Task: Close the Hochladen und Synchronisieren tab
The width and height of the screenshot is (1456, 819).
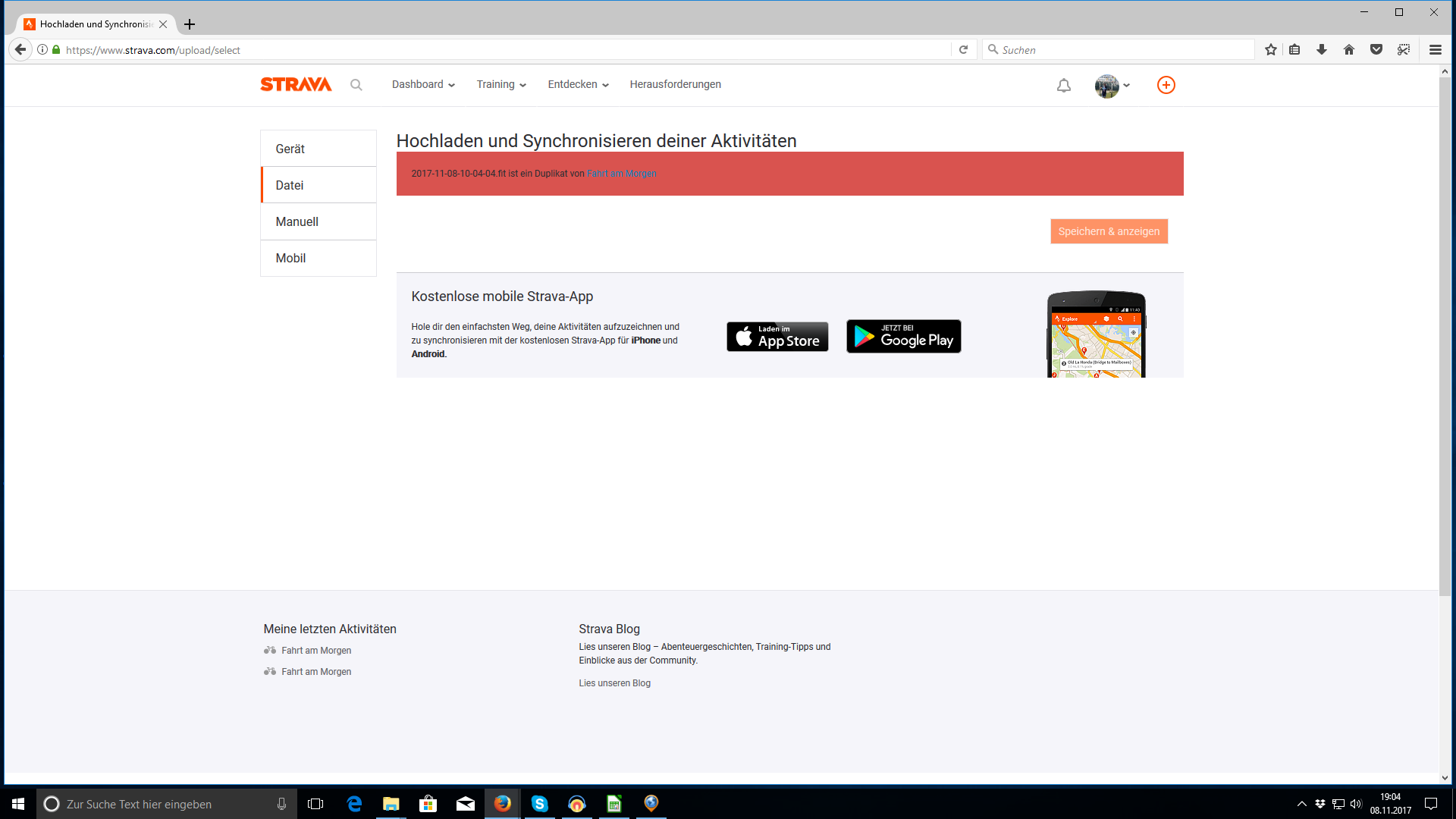Action: tap(163, 24)
